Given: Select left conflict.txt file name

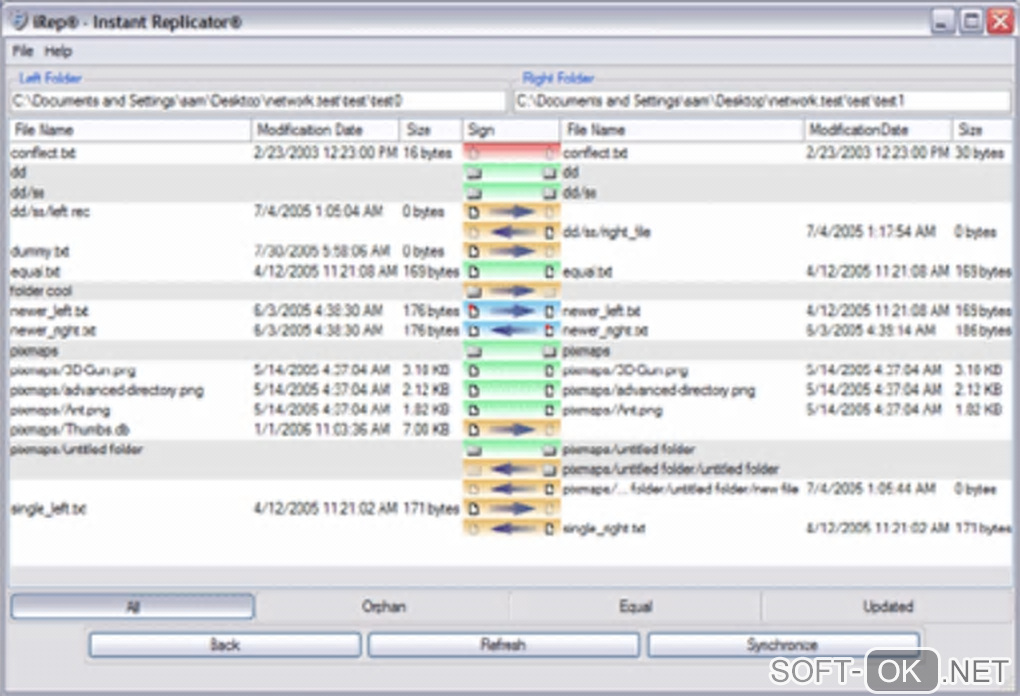Looking at the screenshot, I should (43, 153).
